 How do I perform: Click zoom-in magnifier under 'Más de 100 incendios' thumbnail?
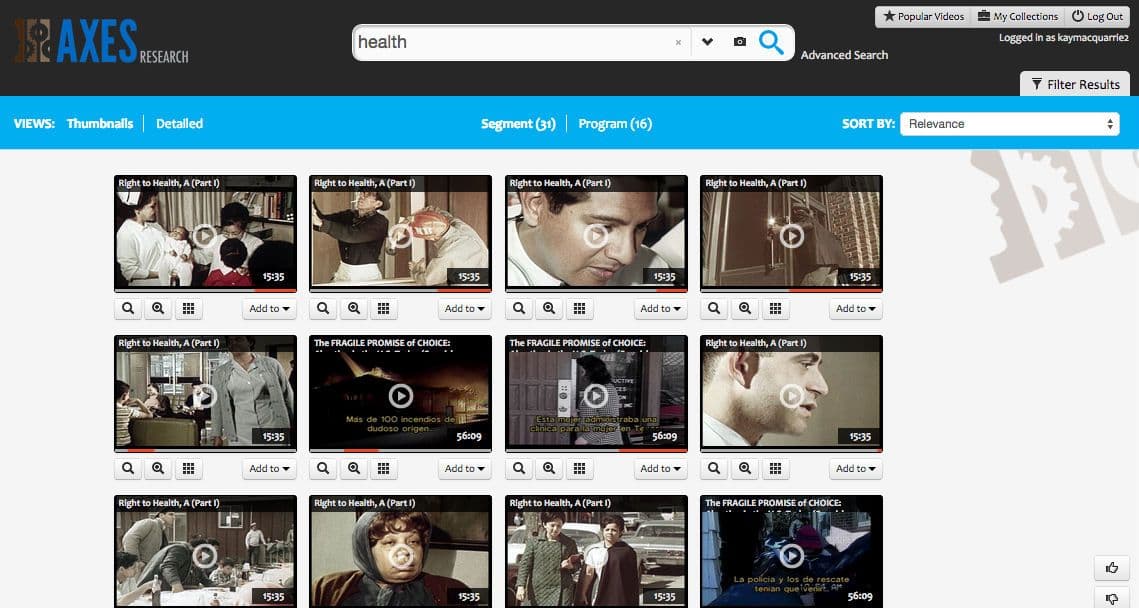(x=354, y=469)
